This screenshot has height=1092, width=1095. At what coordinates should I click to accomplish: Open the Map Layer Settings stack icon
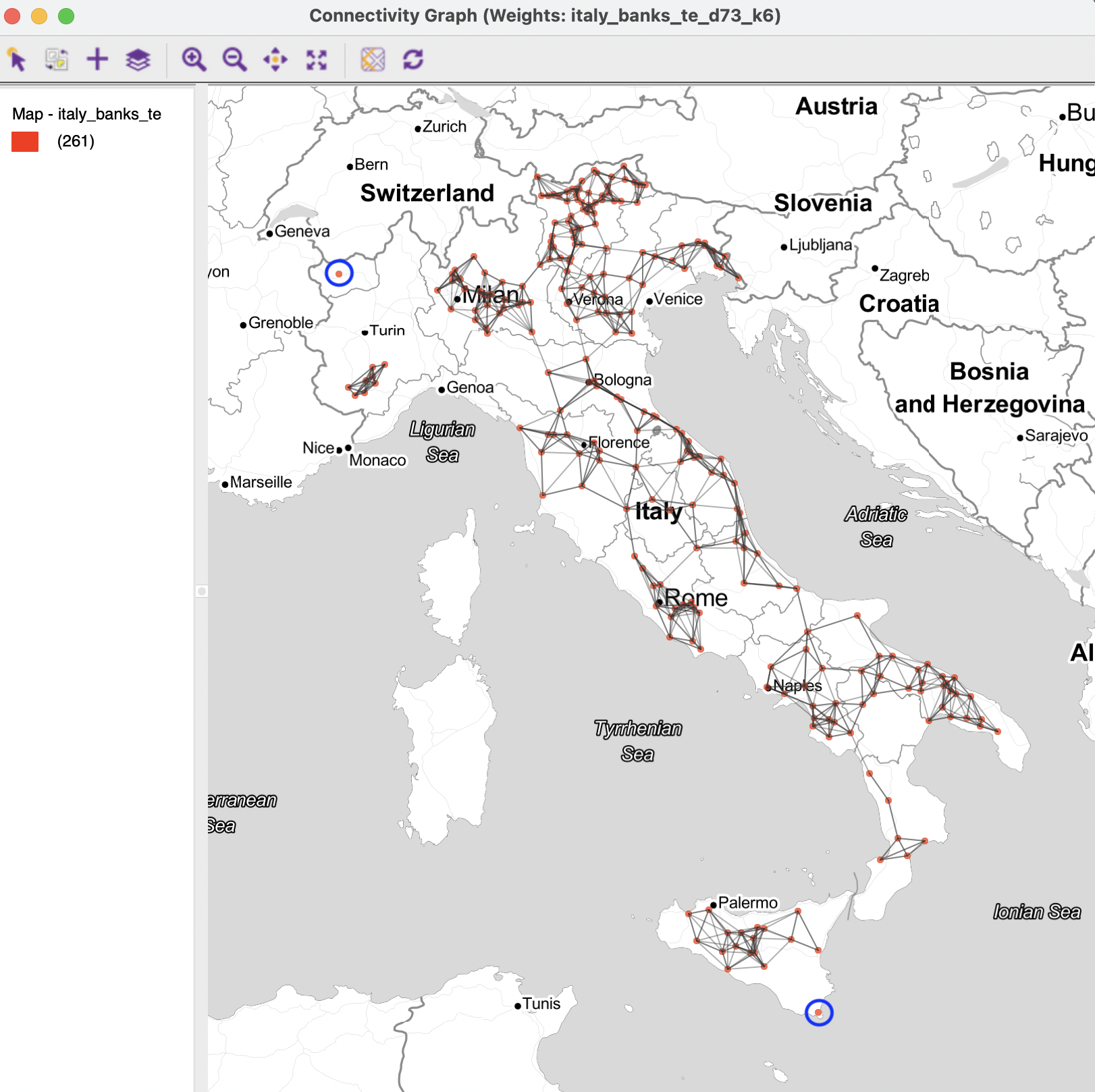[x=138, y=59]
